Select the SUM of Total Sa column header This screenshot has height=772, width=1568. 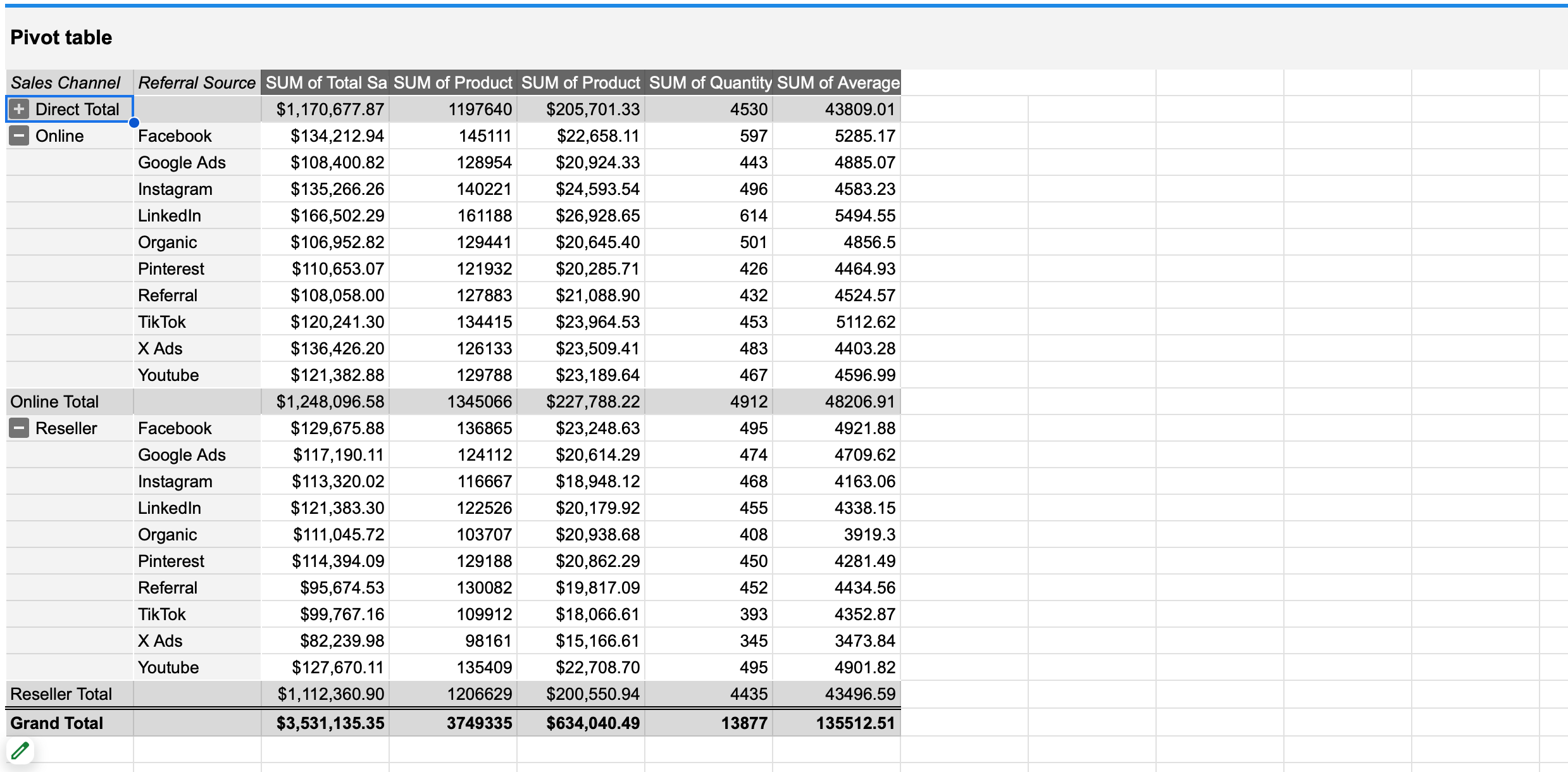325,83
